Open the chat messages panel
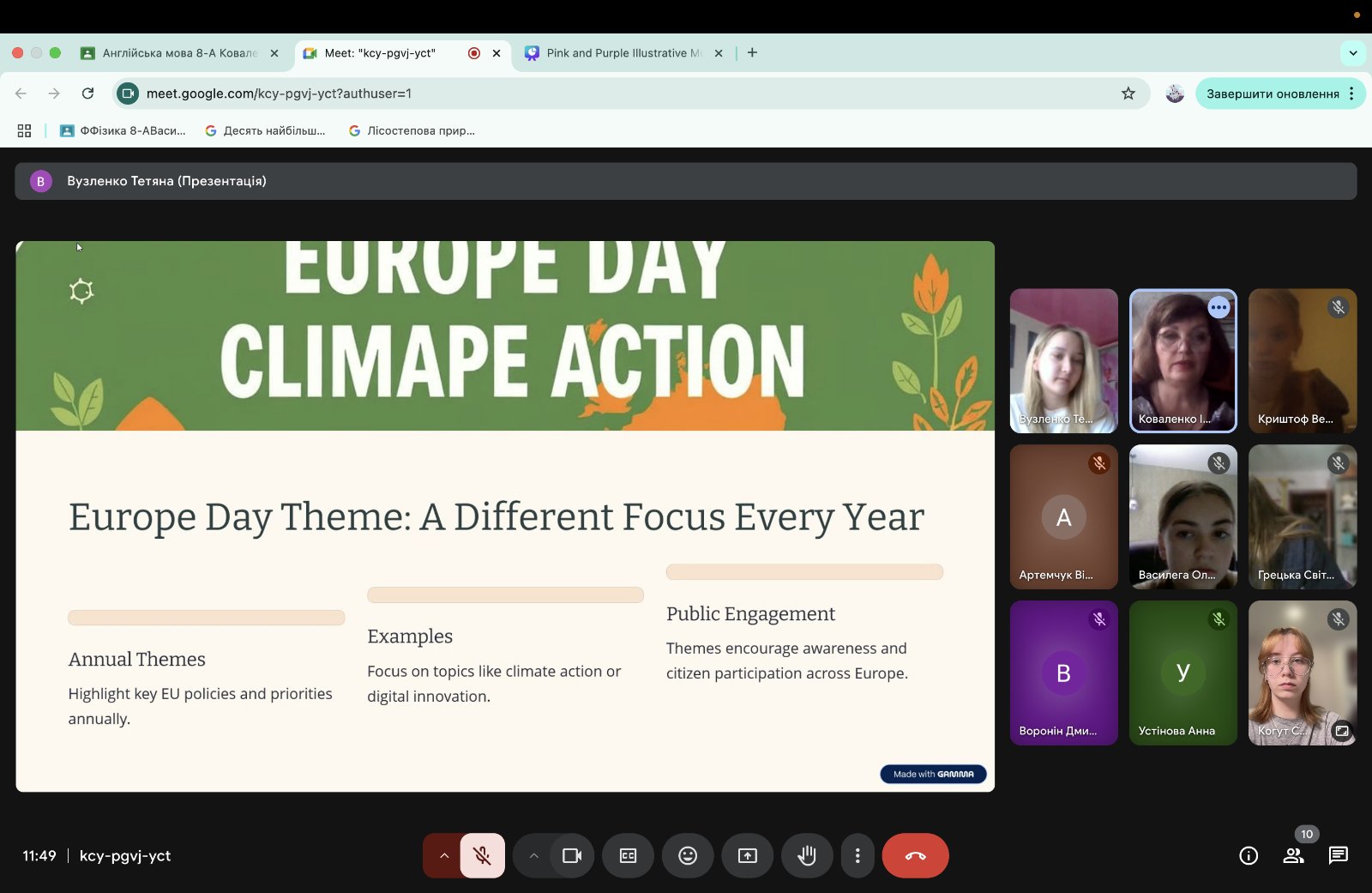 [1338, 855]
